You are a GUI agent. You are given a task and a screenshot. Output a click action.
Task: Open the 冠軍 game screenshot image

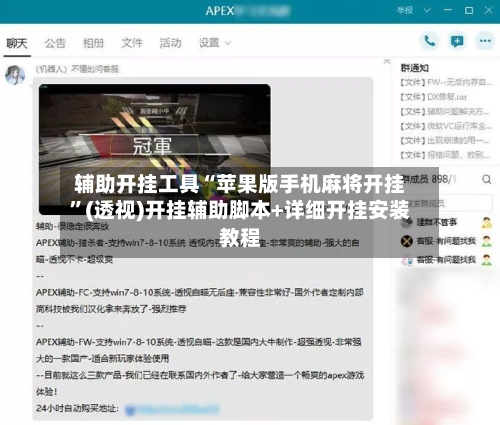tap(155, 149)
